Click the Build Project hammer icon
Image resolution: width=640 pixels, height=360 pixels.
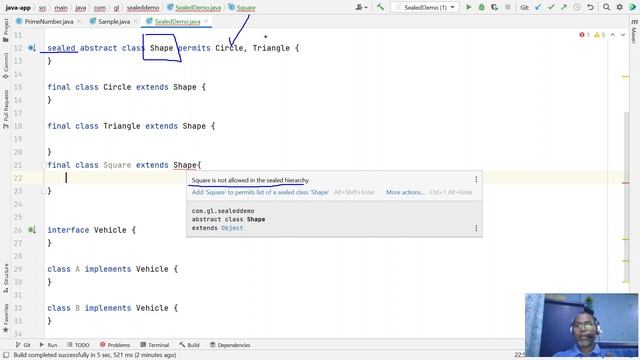point(380,7)
